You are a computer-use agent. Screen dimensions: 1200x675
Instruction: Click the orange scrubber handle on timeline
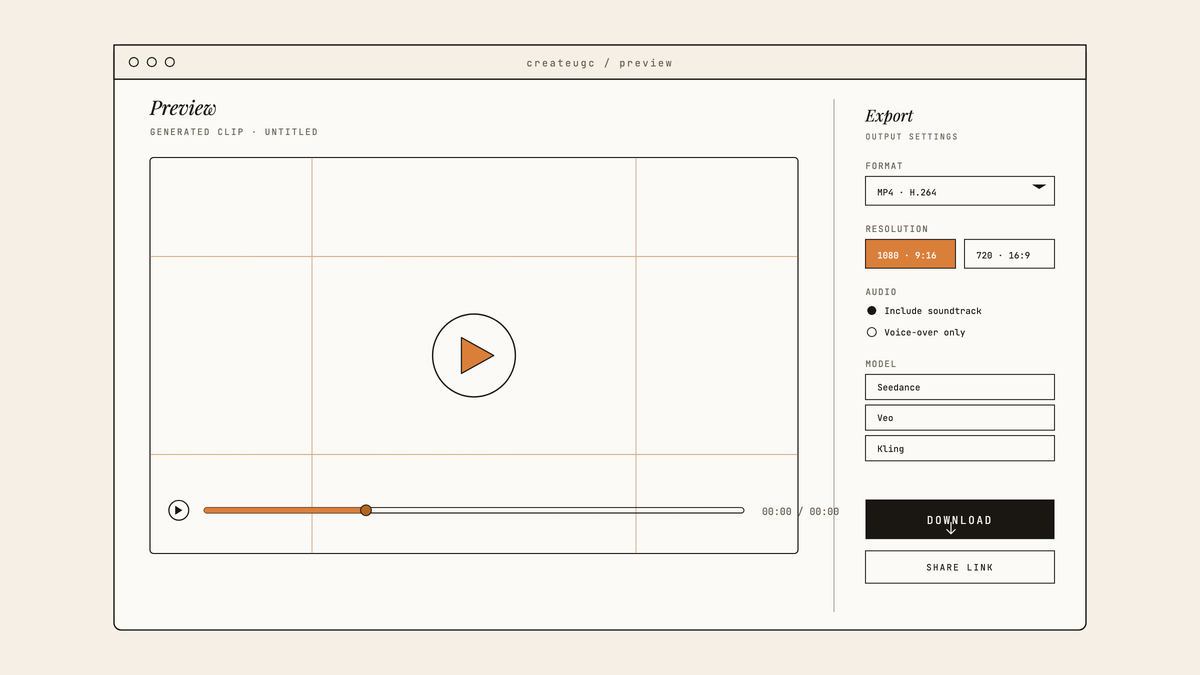(x=366, y=510)
